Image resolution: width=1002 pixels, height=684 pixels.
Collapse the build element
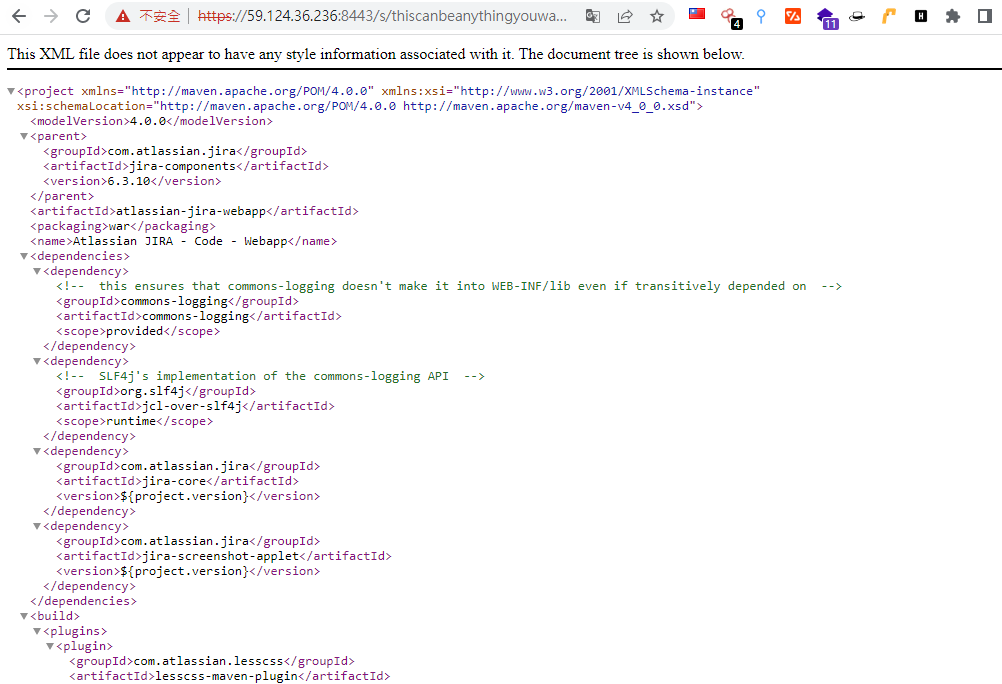coord(24,616)
